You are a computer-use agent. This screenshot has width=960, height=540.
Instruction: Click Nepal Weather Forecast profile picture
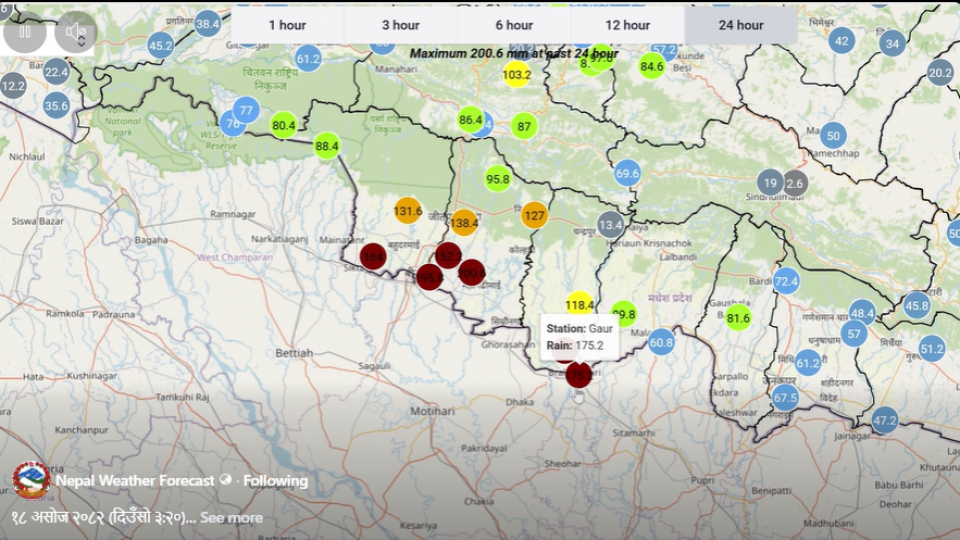[x=31, y=481]
